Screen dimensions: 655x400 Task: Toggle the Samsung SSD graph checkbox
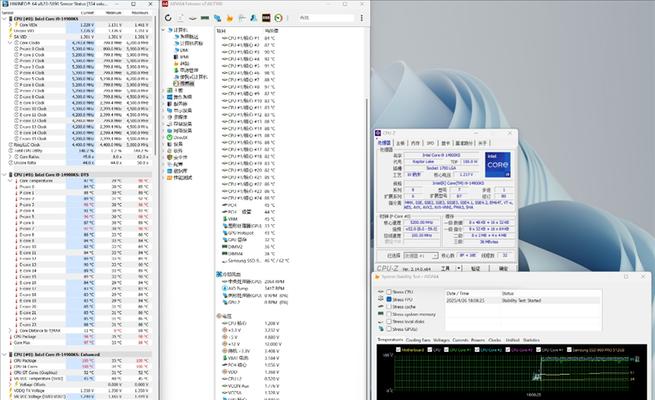coord(569,349)
